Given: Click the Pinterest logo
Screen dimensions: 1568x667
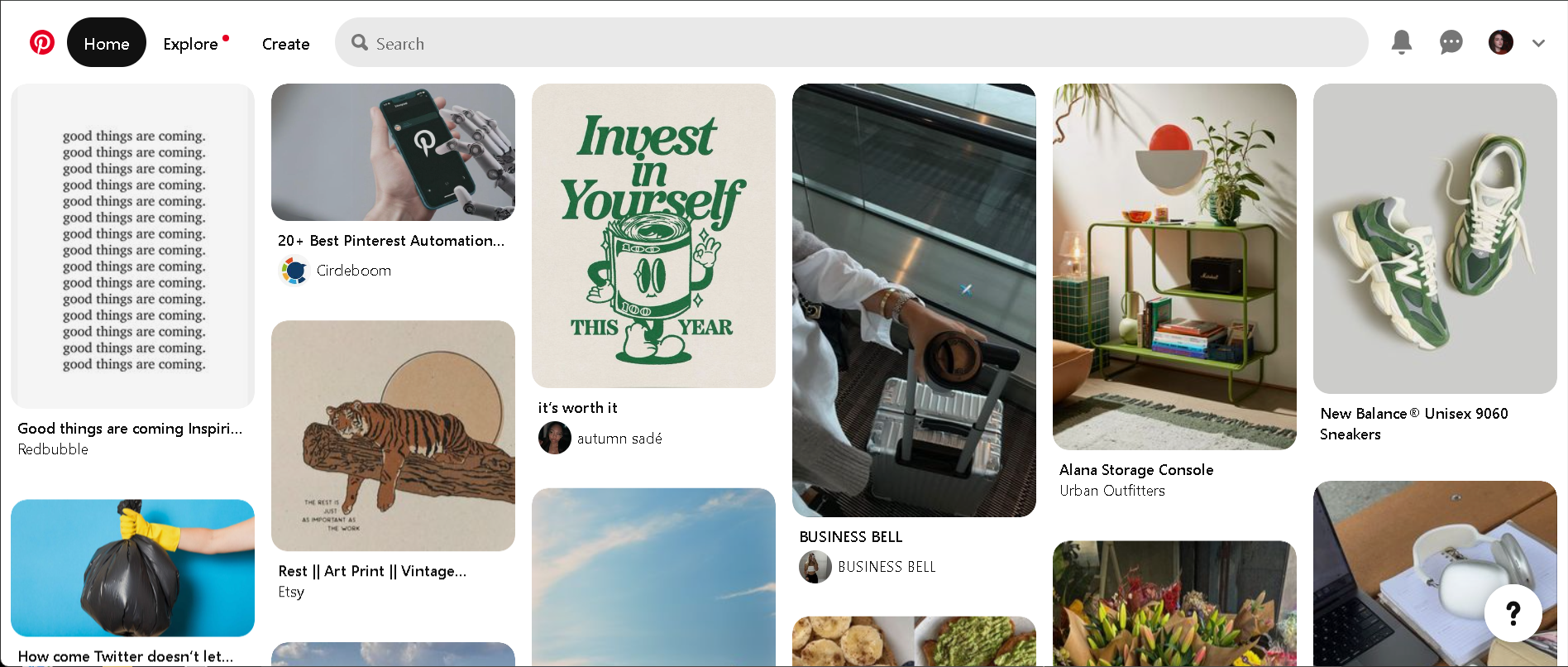Looking at the screenshot, I should pos(41,42).
